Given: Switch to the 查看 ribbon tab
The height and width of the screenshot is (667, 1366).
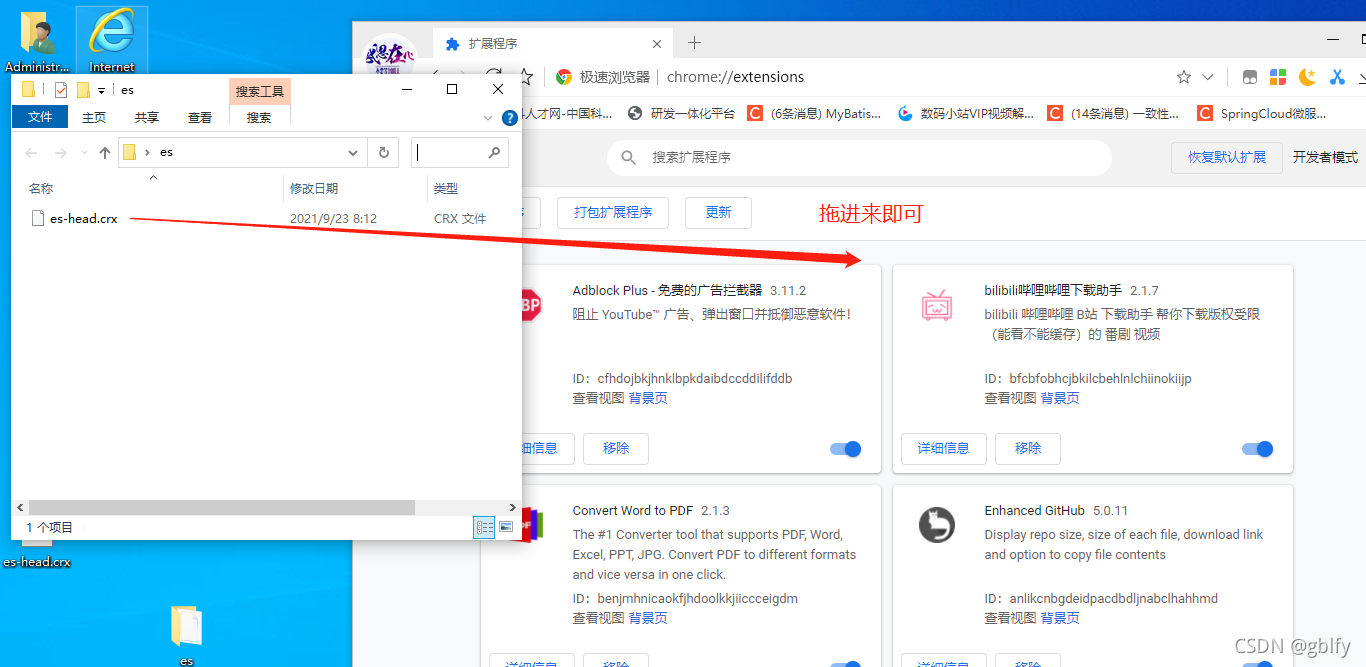Looking at the screenshot, I should click(199, 116).
